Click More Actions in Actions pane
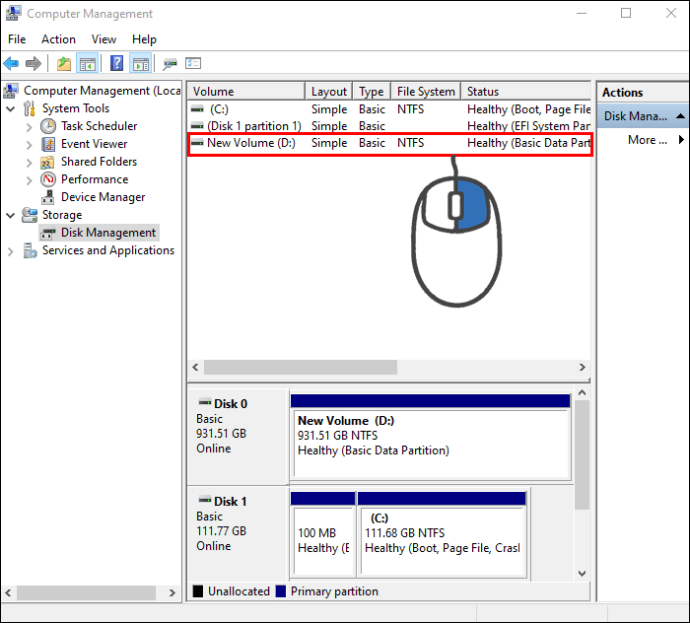The width and height of the screenshot is (690, 623). click(647, 140)
